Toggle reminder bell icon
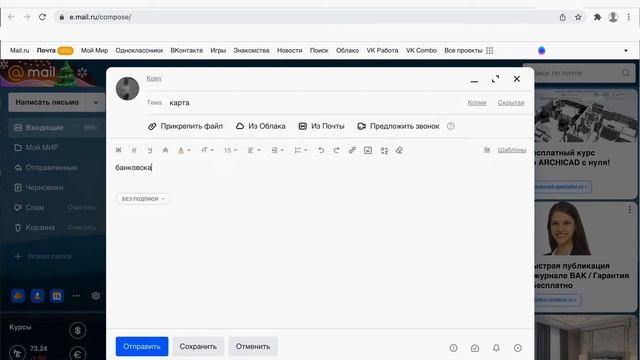 [496, 348]
